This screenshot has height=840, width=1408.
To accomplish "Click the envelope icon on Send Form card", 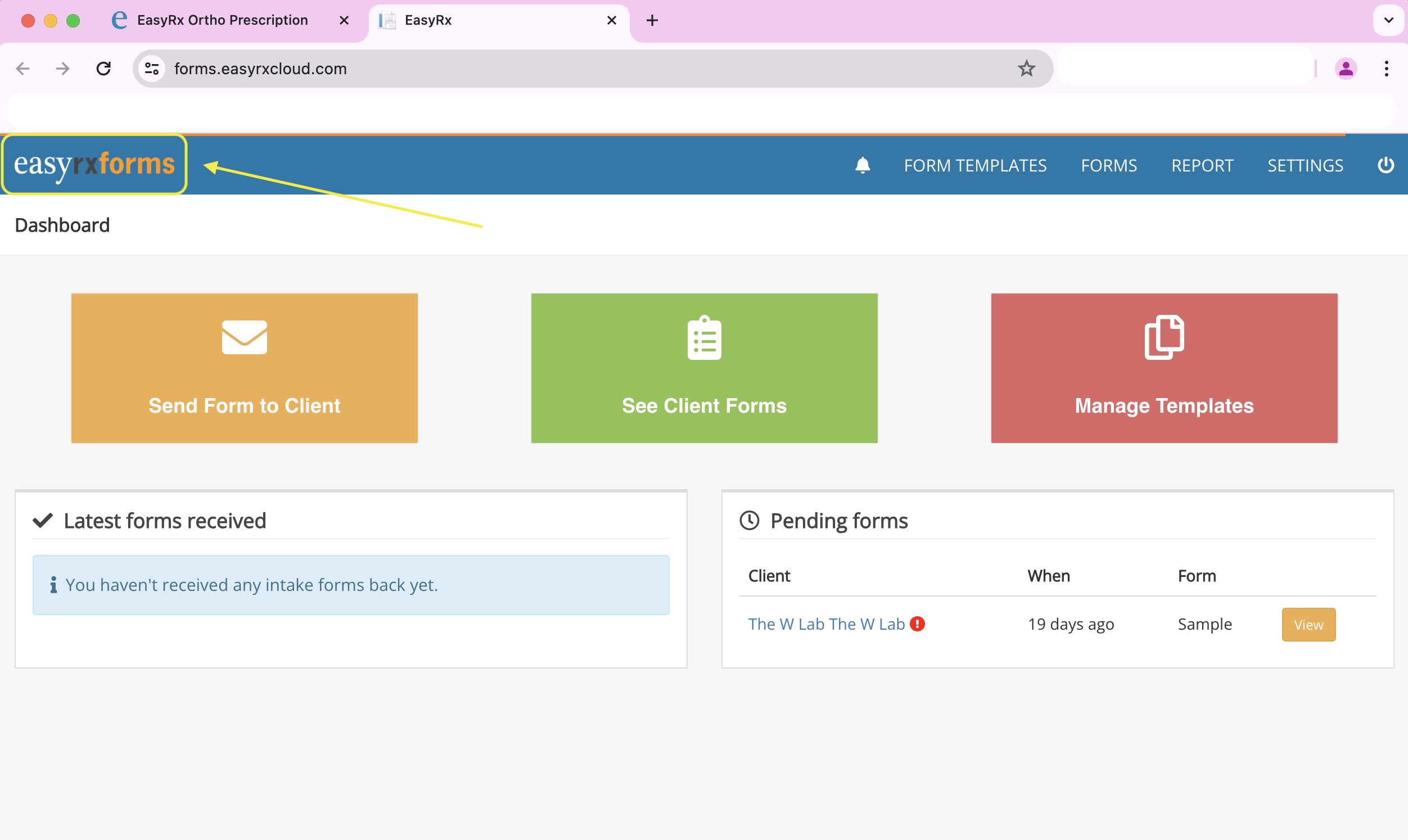I will tap(245, 337).
